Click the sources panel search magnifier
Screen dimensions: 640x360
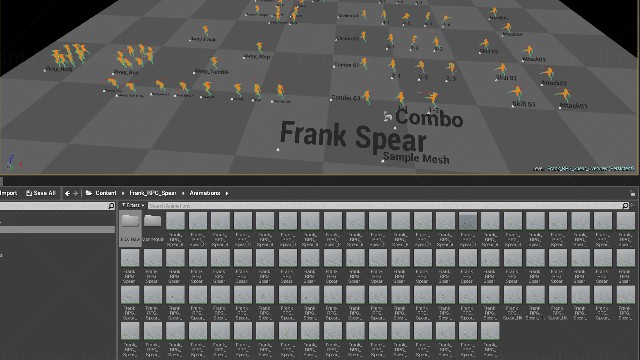(x=111, y=206)
